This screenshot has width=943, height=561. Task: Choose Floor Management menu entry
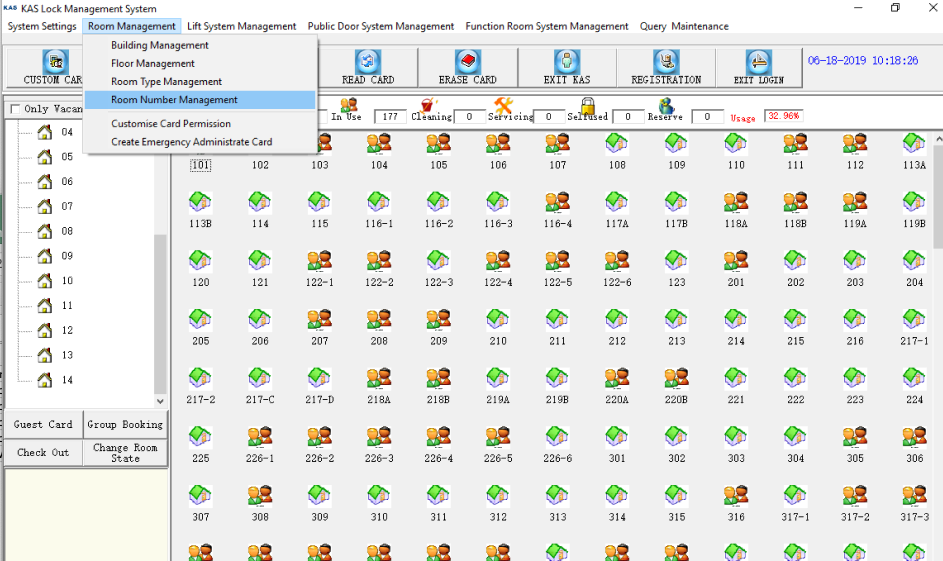click(x=200, y=63)
